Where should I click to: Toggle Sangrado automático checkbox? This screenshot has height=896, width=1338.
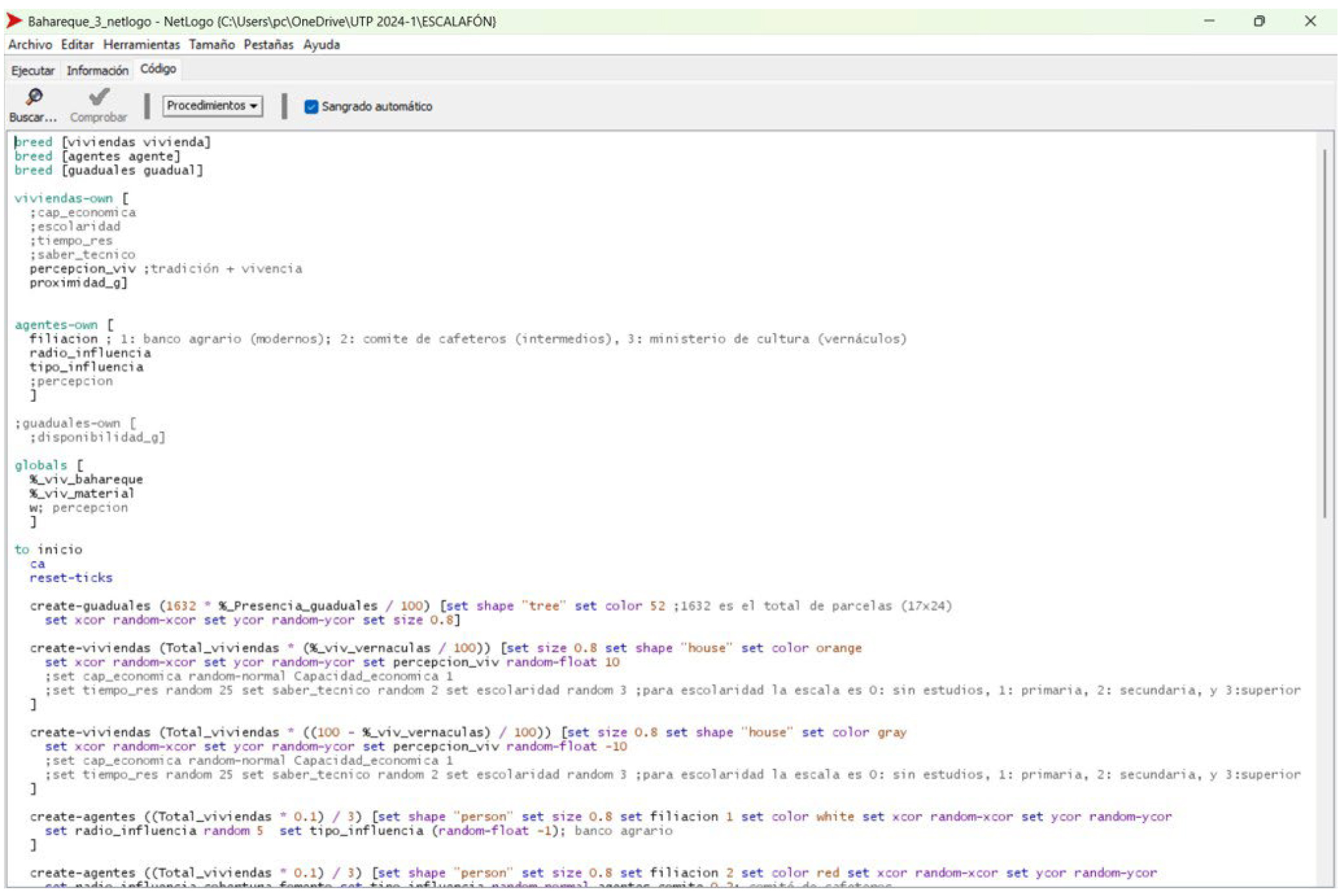pos(311,106)
